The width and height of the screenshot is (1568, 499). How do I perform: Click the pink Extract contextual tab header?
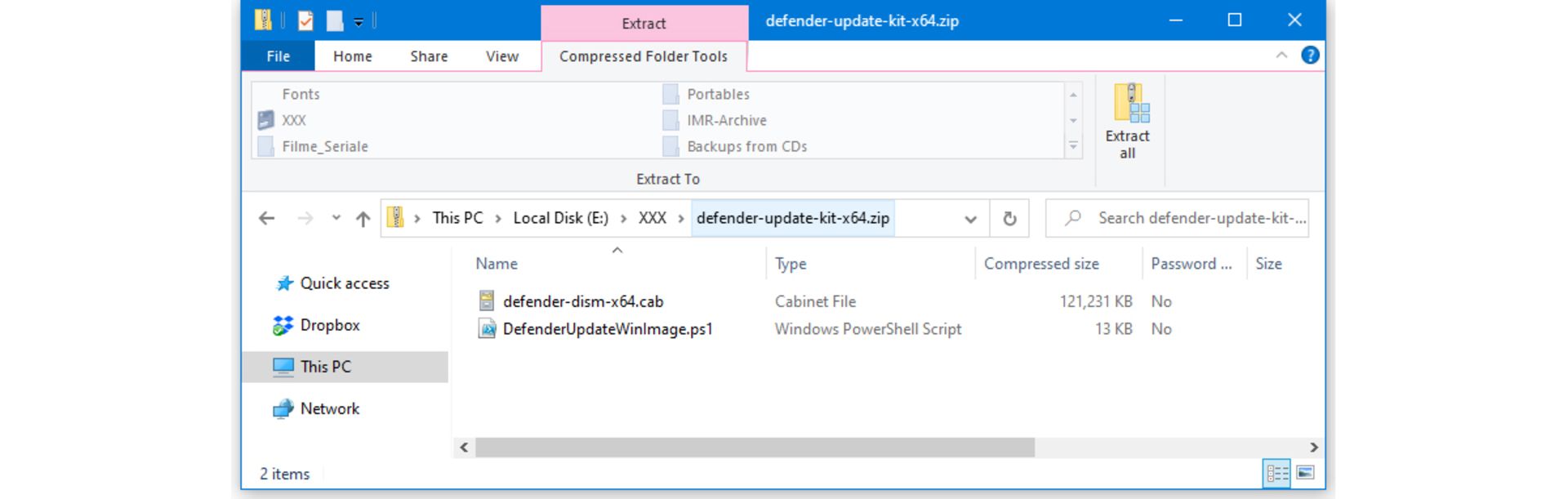[644, 23]
